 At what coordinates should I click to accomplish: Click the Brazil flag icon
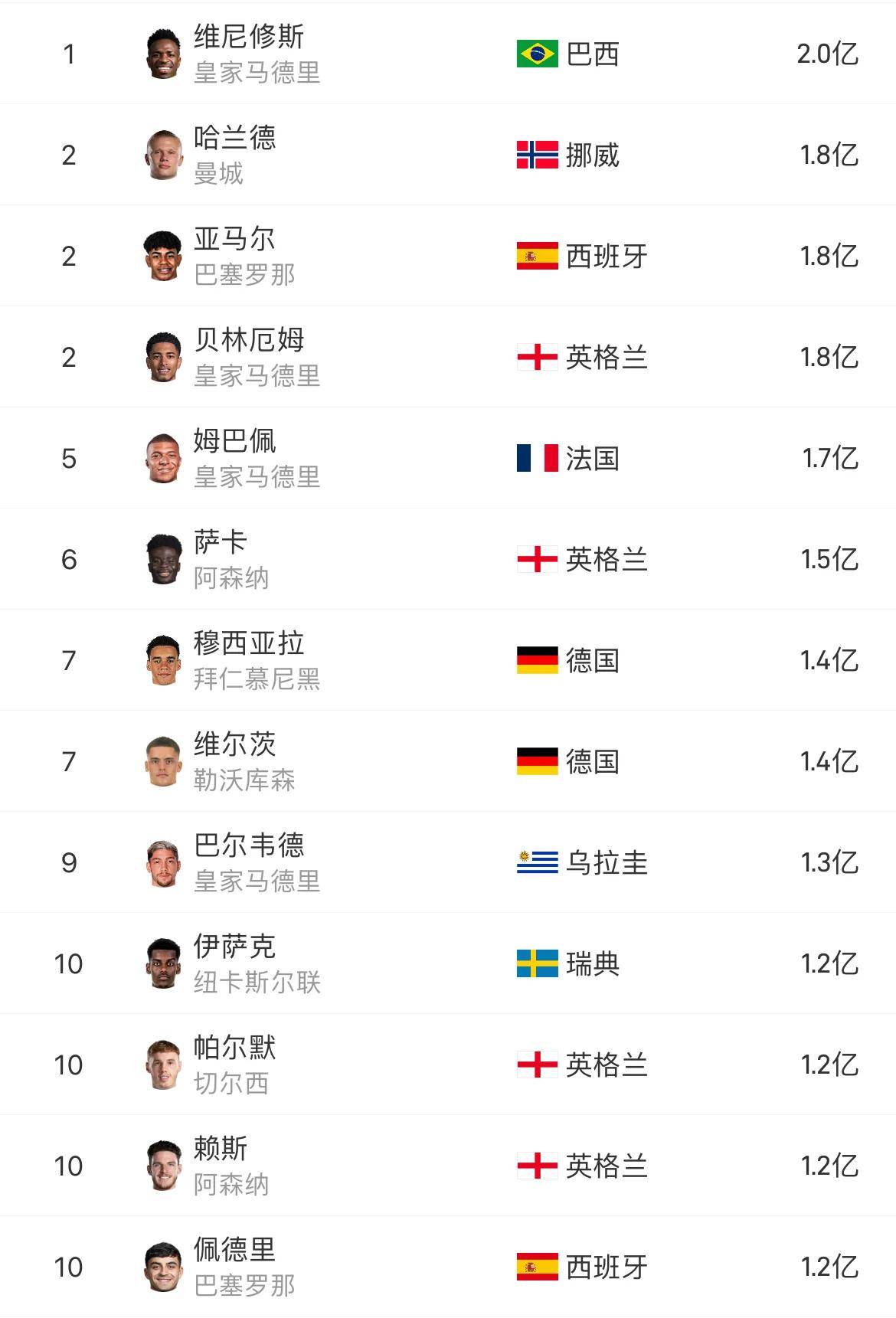(x=537, y=54)
